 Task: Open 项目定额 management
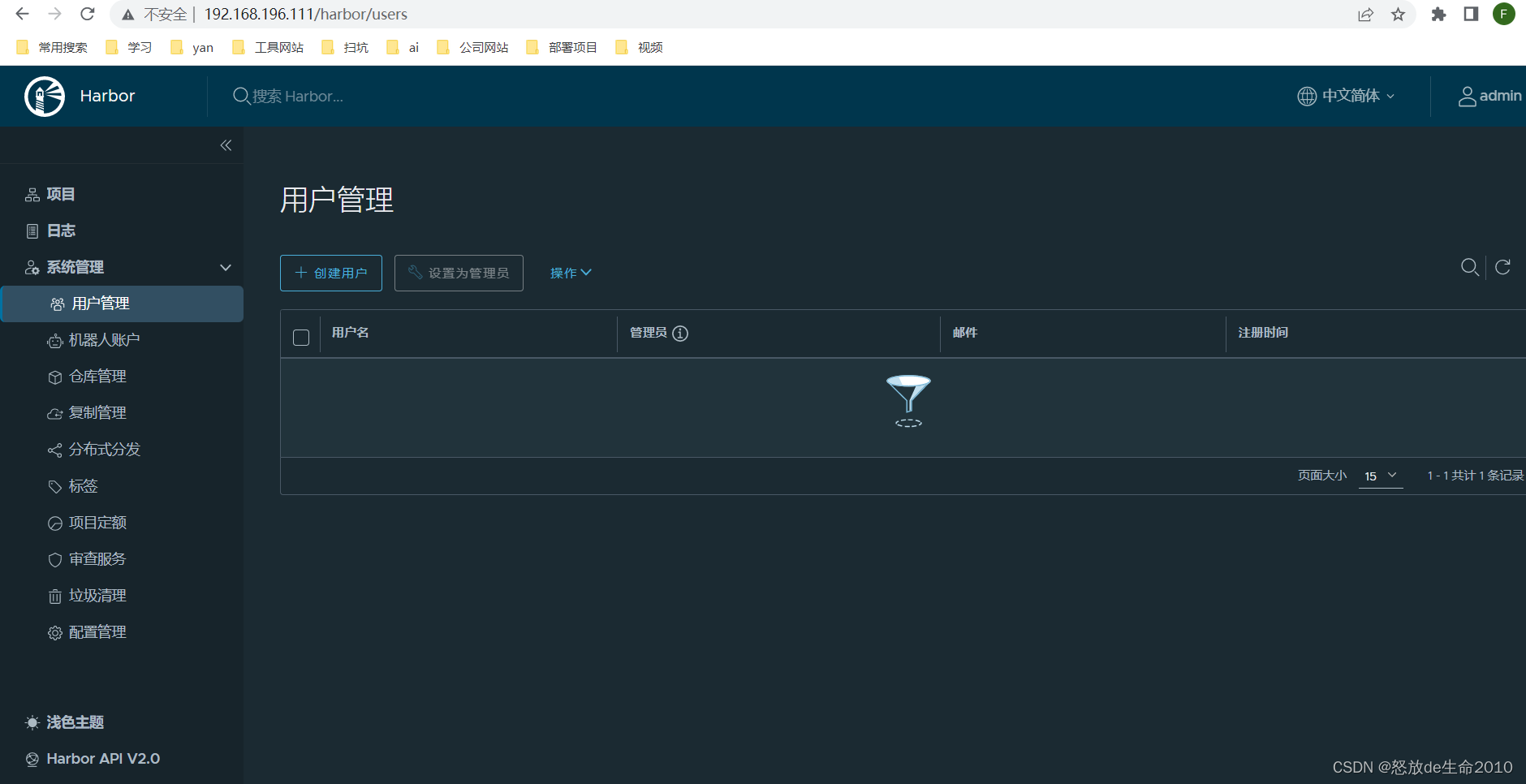click(98, 522)
